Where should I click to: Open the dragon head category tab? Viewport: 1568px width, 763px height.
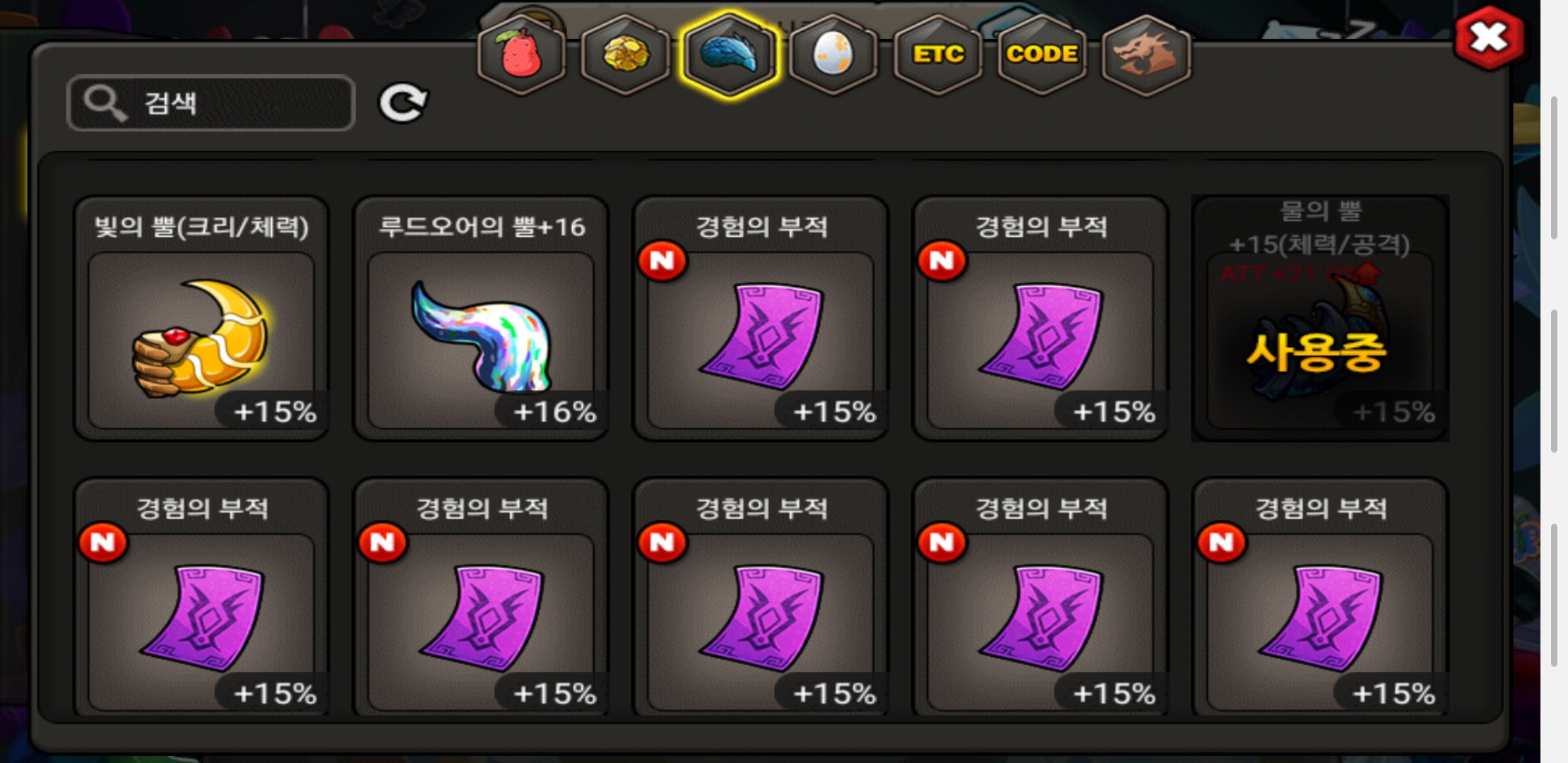pyautogui.click(x=1146, y=54)
